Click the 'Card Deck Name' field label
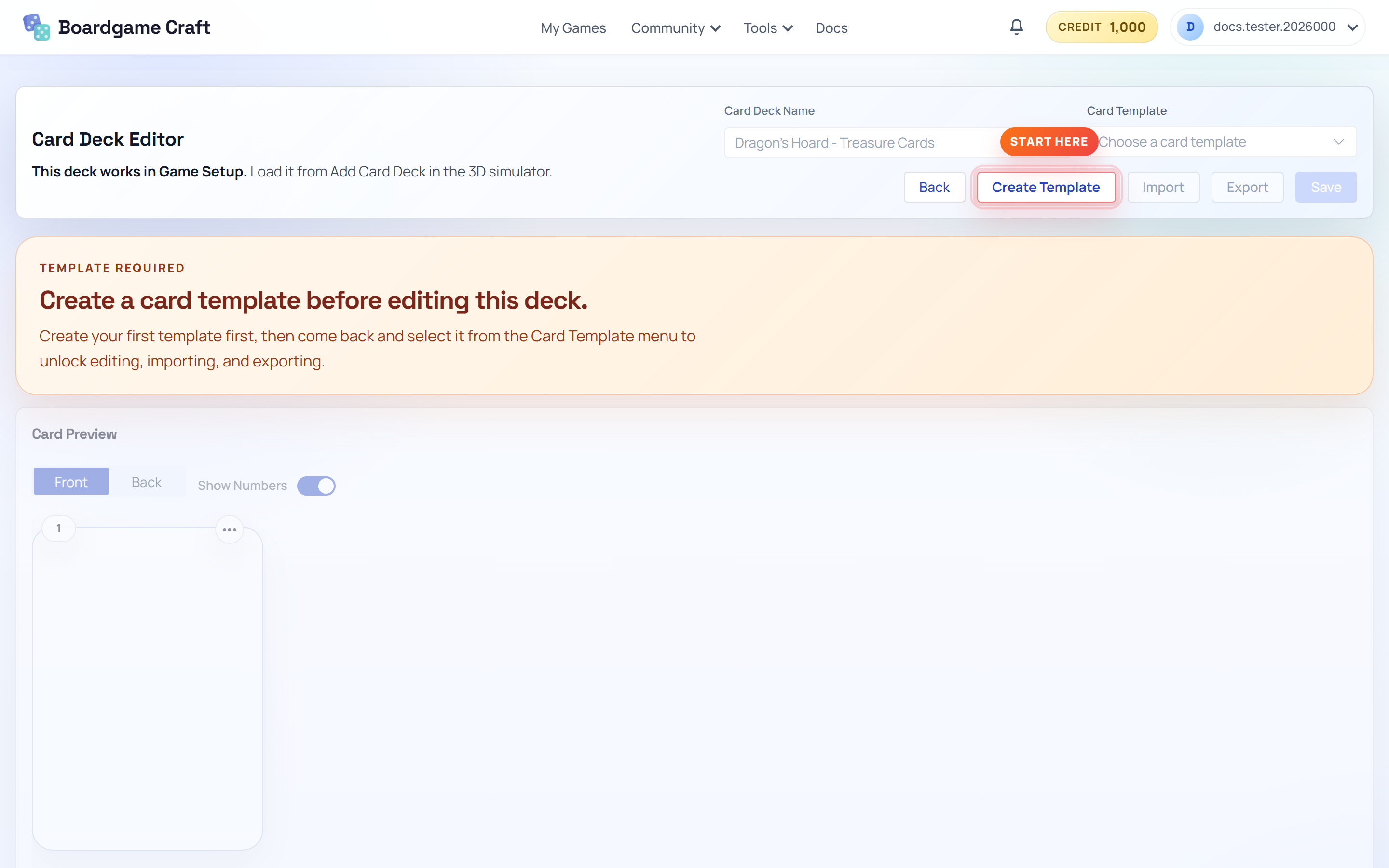Image resolution: width=1389 pixels, height=868 pixels. (769, 111)
